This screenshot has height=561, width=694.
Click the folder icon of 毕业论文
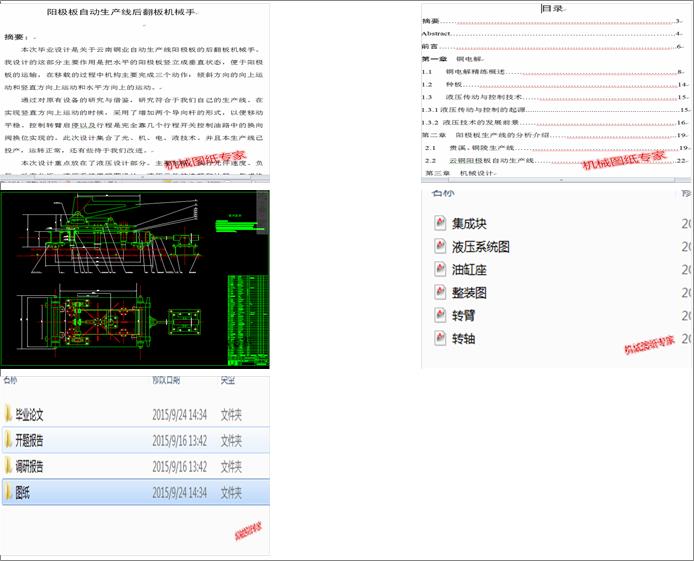tap(8, 414)
